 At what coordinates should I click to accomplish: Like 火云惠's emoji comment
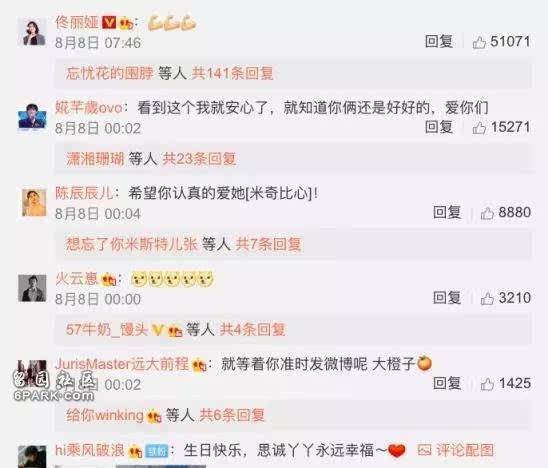(487, 298)
